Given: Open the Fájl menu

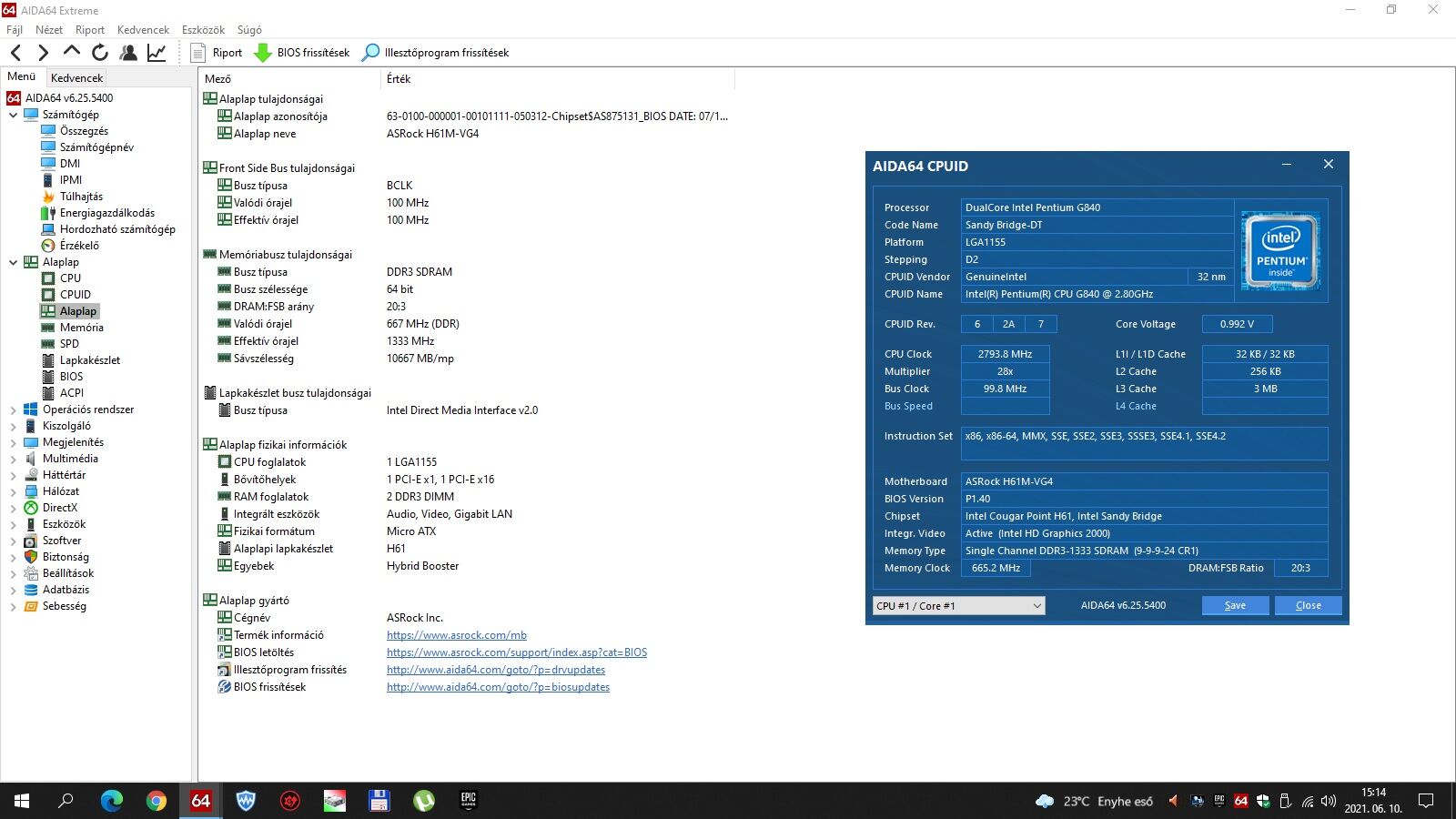Looking at the screenshot, I should pos(15,30).
